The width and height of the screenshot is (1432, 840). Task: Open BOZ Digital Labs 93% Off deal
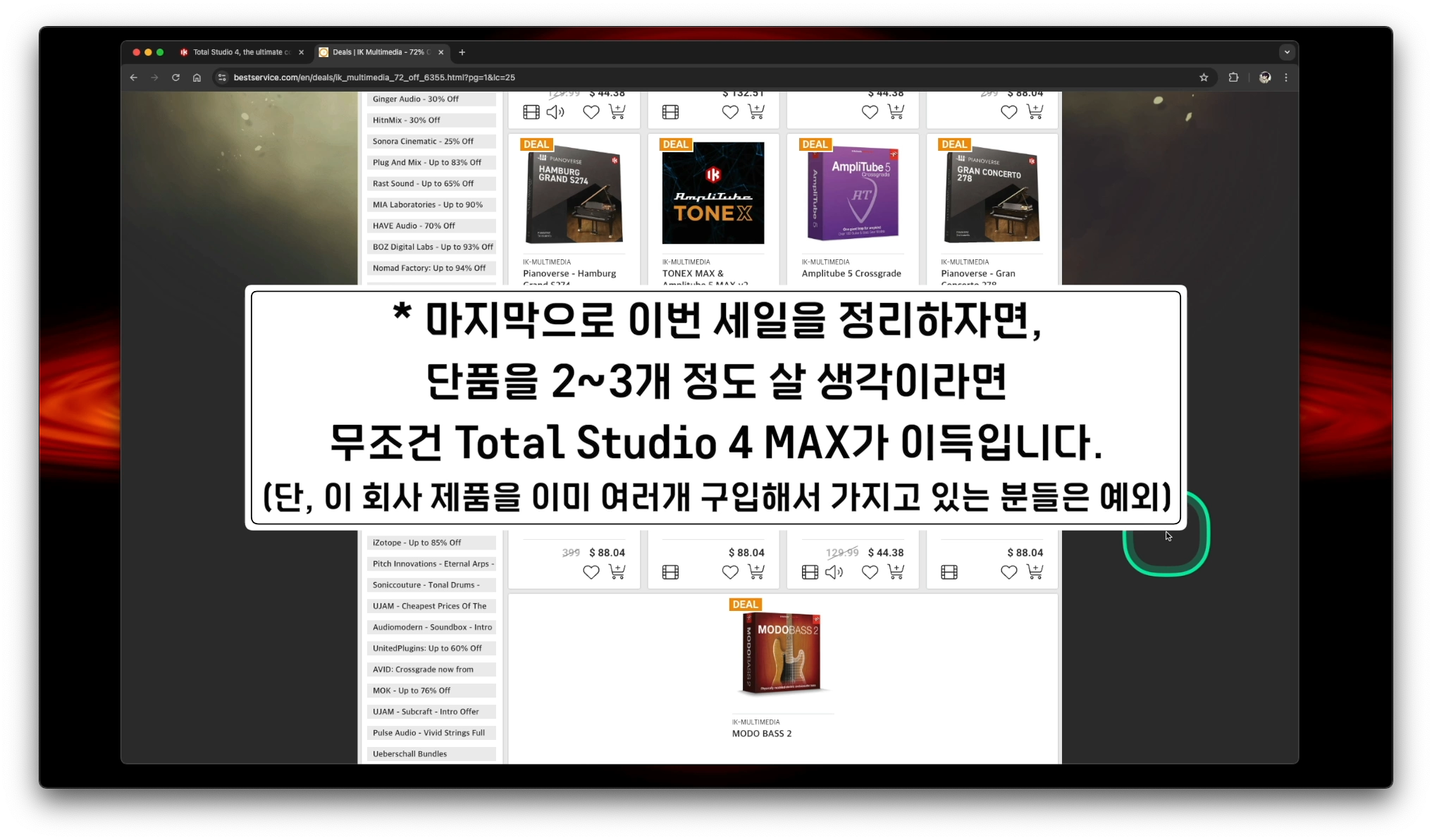click(431, 247)
